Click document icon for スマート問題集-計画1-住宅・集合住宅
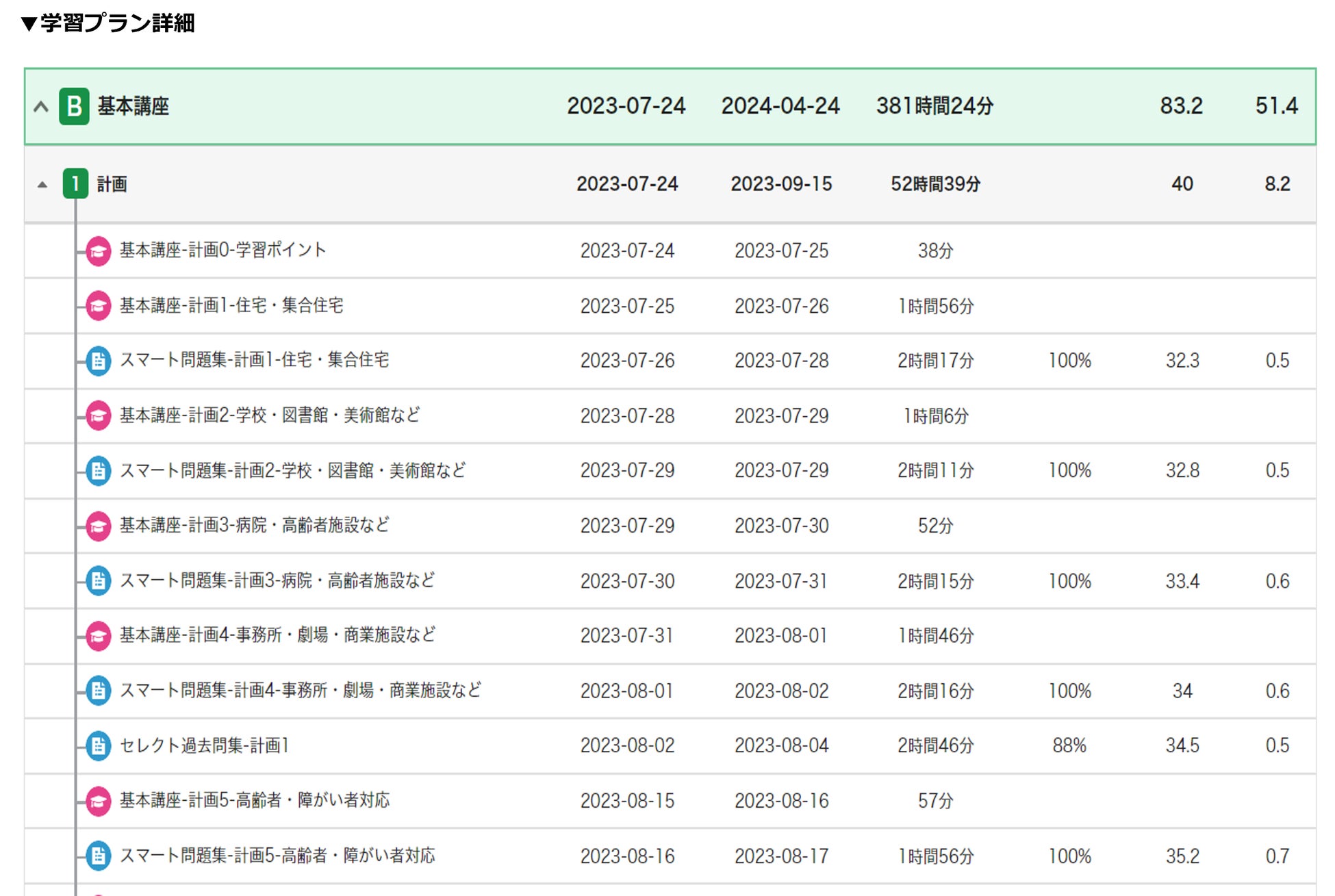The image size is (1335, 896). click(98, 361)
